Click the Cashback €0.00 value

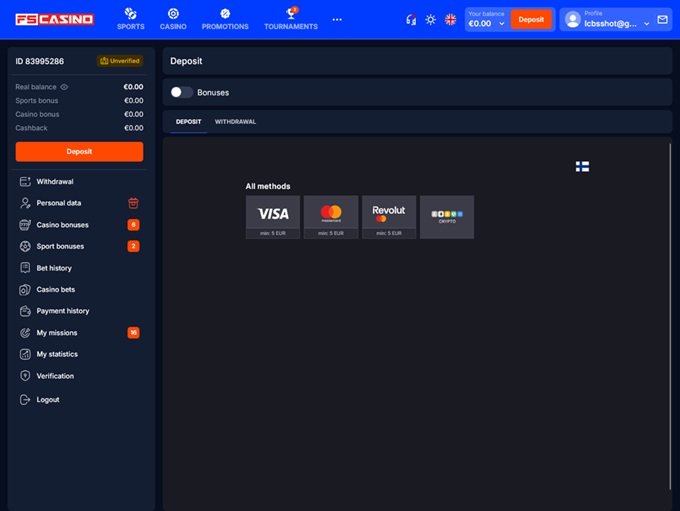[133, 128]
